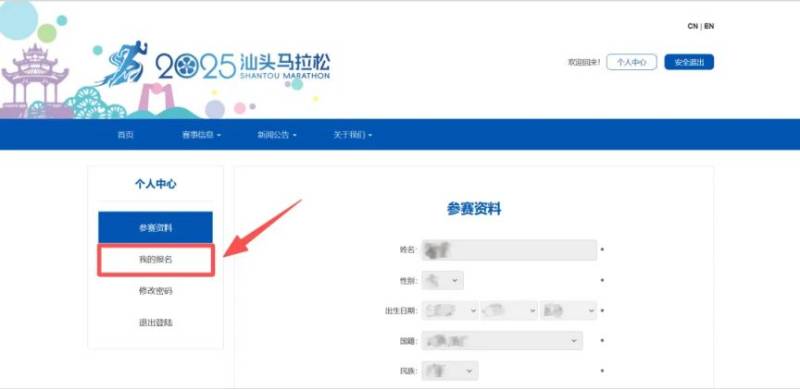Open 修改密码 in the sidebar

155,291
